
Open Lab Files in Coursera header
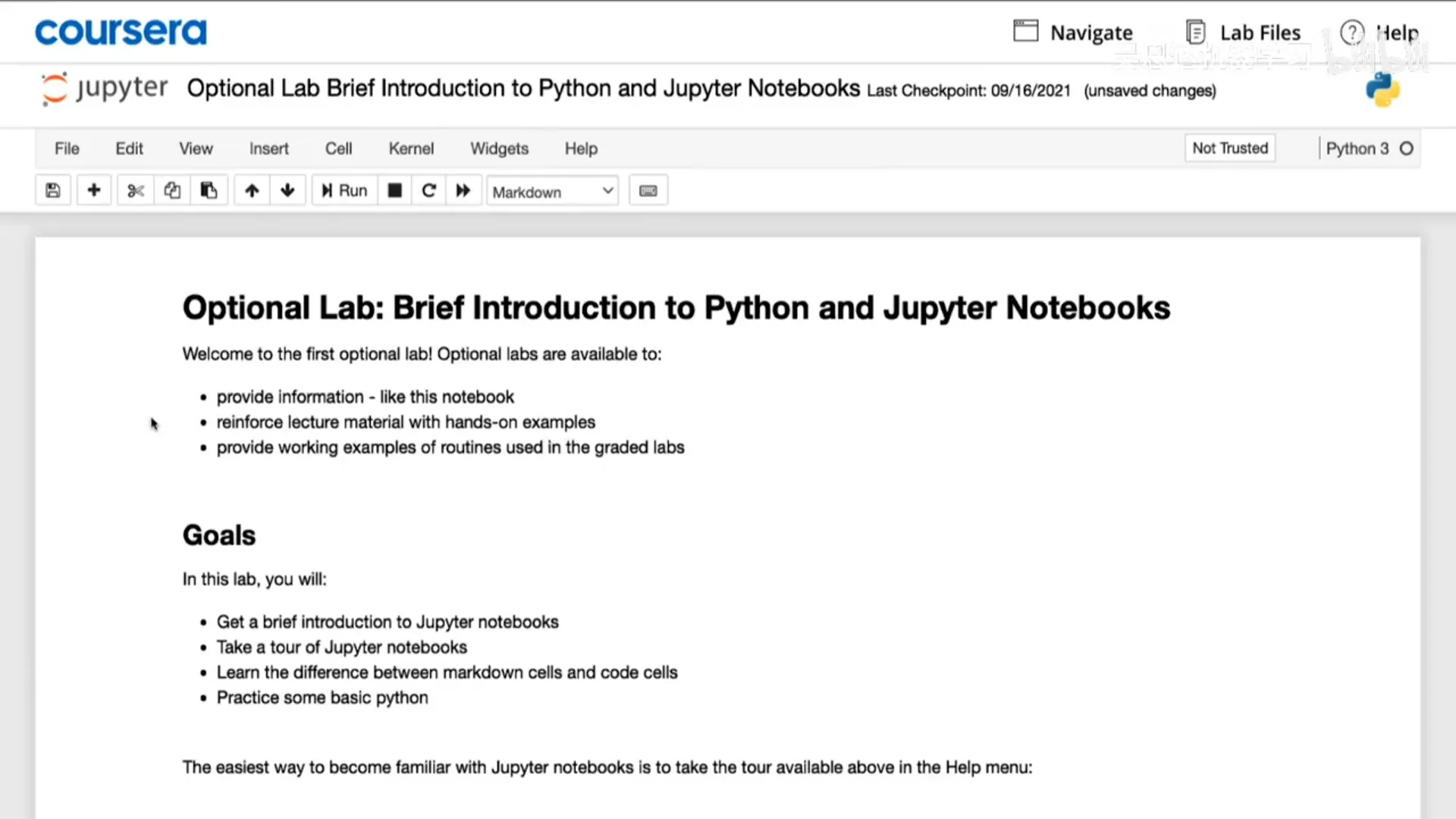pyautogui.click(x=1243, y=32)
